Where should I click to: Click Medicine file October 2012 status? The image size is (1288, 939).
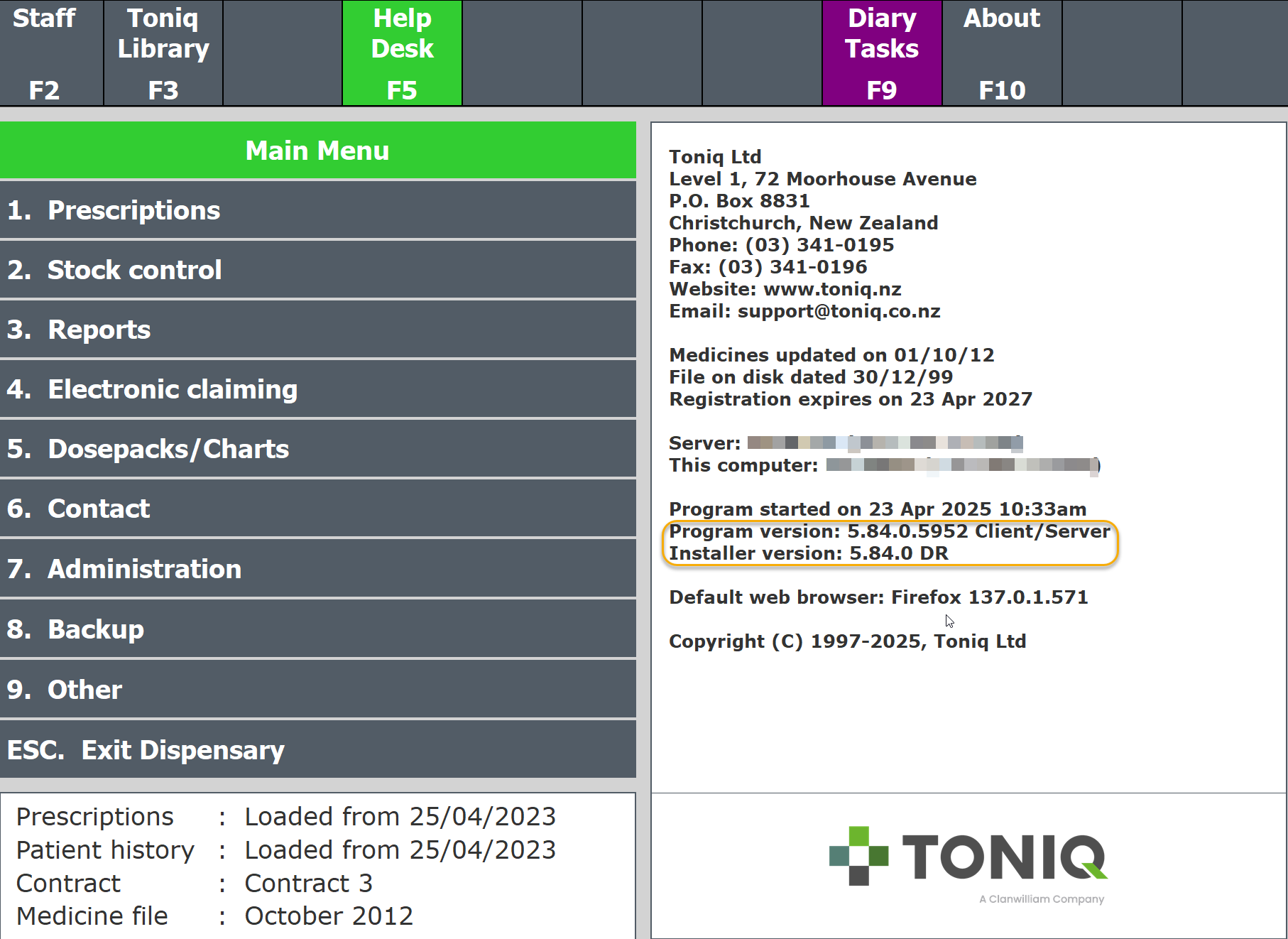[x=214, y=916]
